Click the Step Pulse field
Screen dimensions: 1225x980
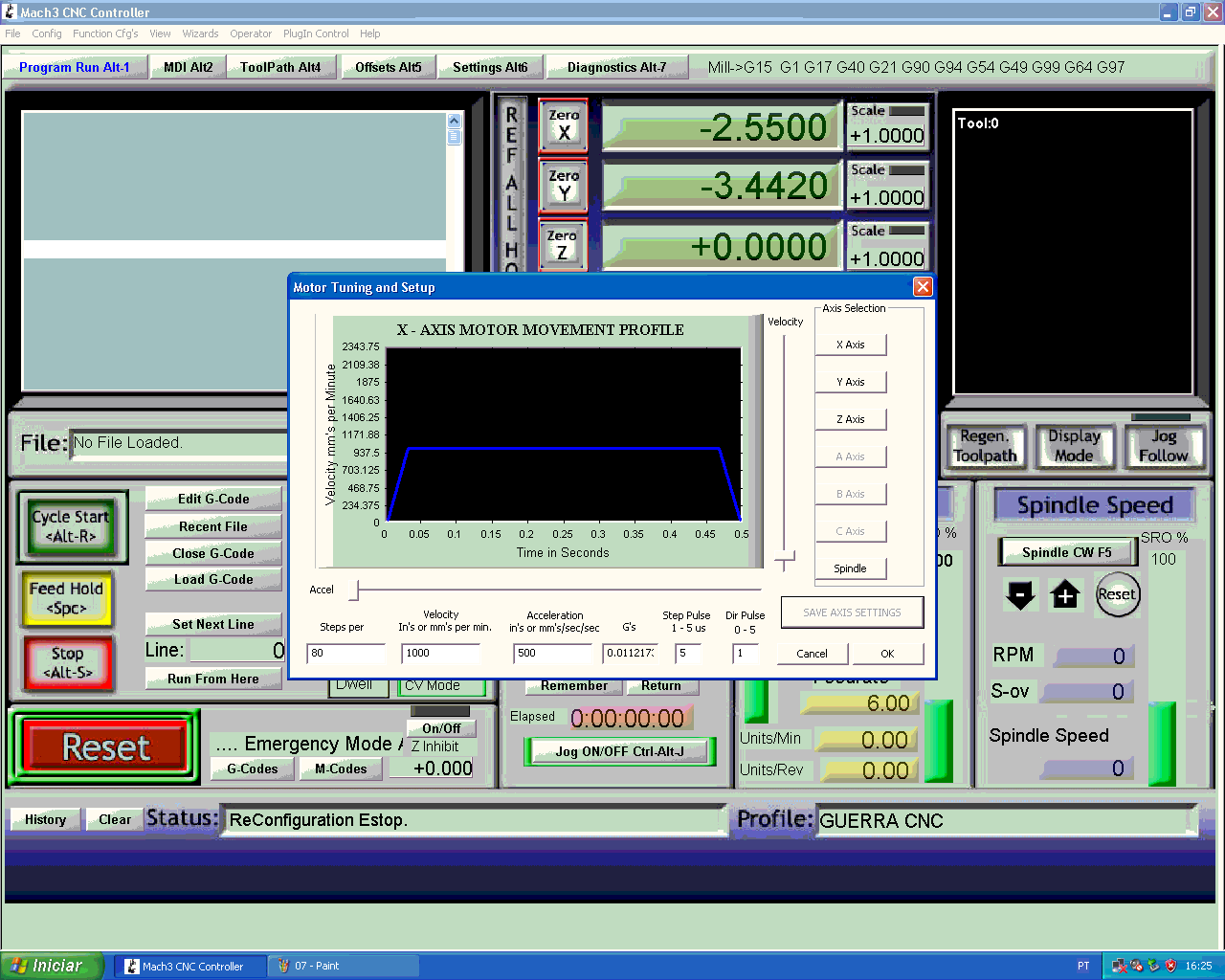688,653
